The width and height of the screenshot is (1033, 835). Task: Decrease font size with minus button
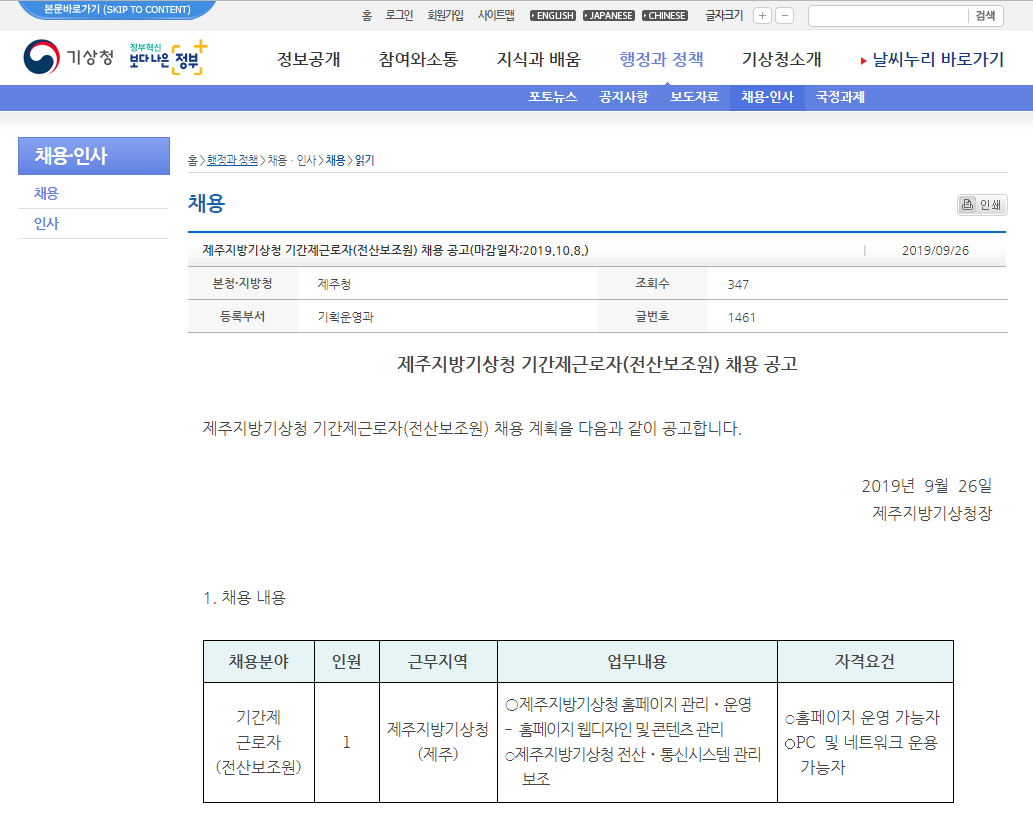(785, 16)
